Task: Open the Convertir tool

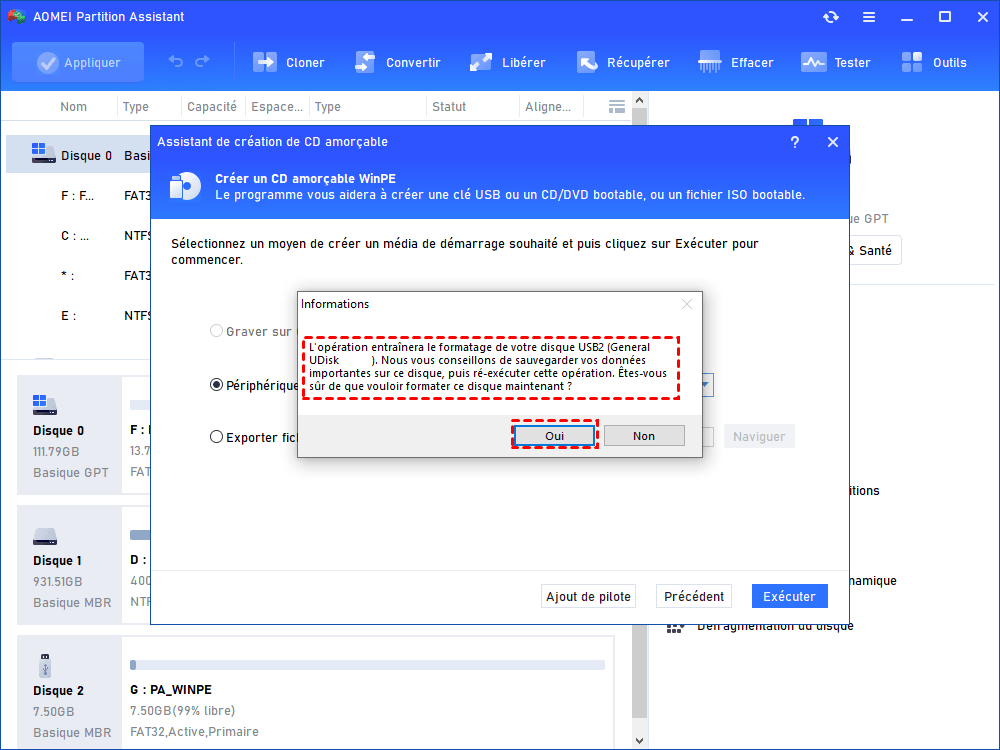Action: pyautogui.click(x=365, y=62)
